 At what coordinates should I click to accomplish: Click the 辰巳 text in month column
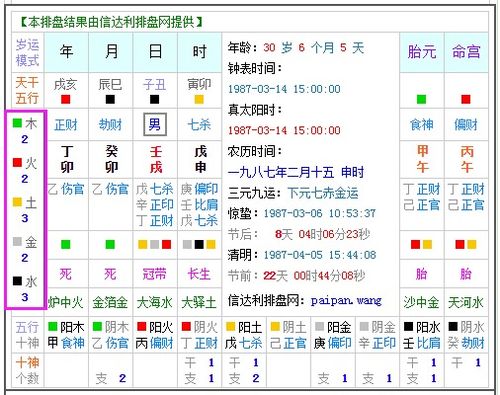coord(110,84)
